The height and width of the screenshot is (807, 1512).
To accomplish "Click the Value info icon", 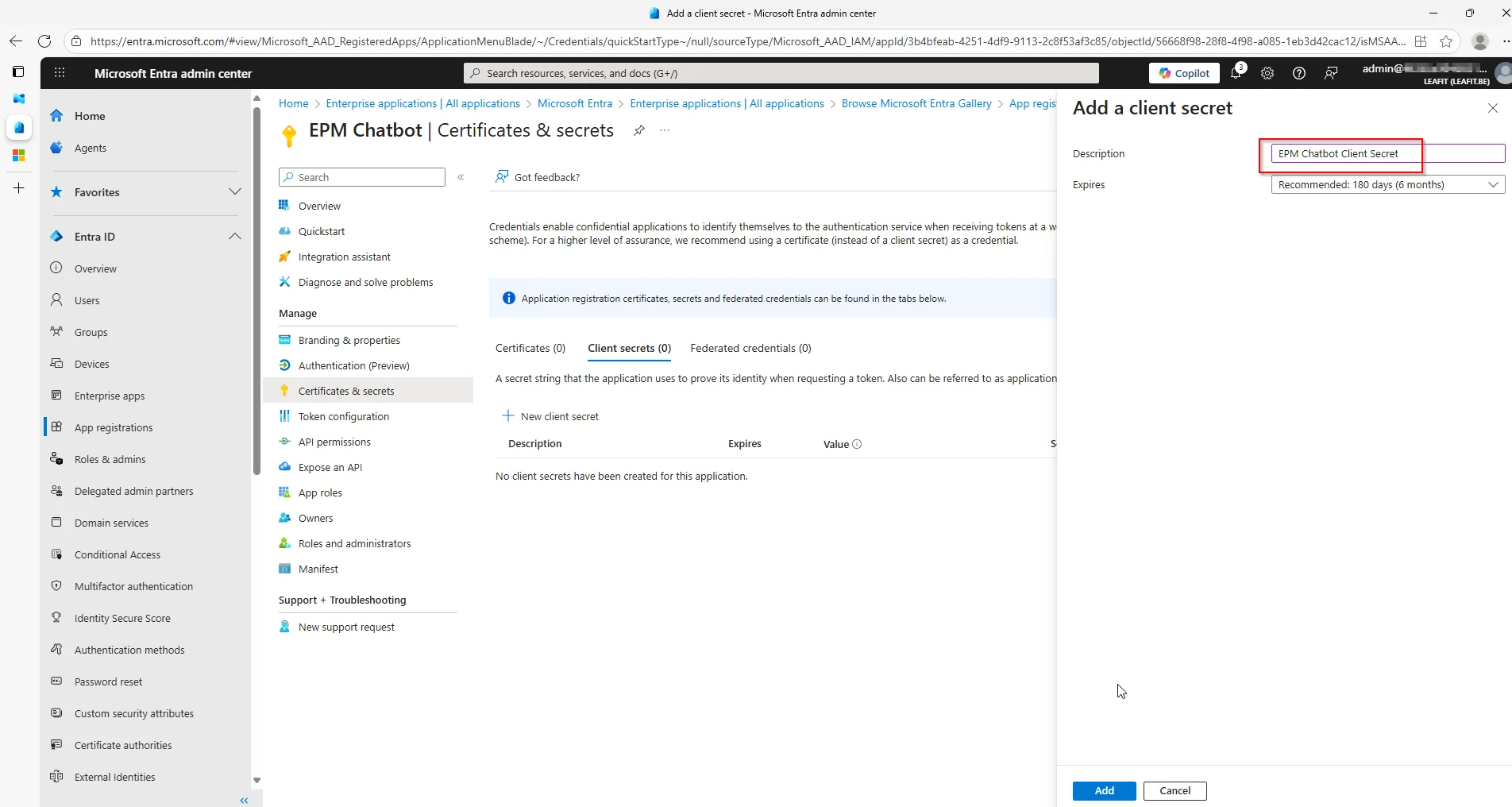I will (x=857, y=444).
